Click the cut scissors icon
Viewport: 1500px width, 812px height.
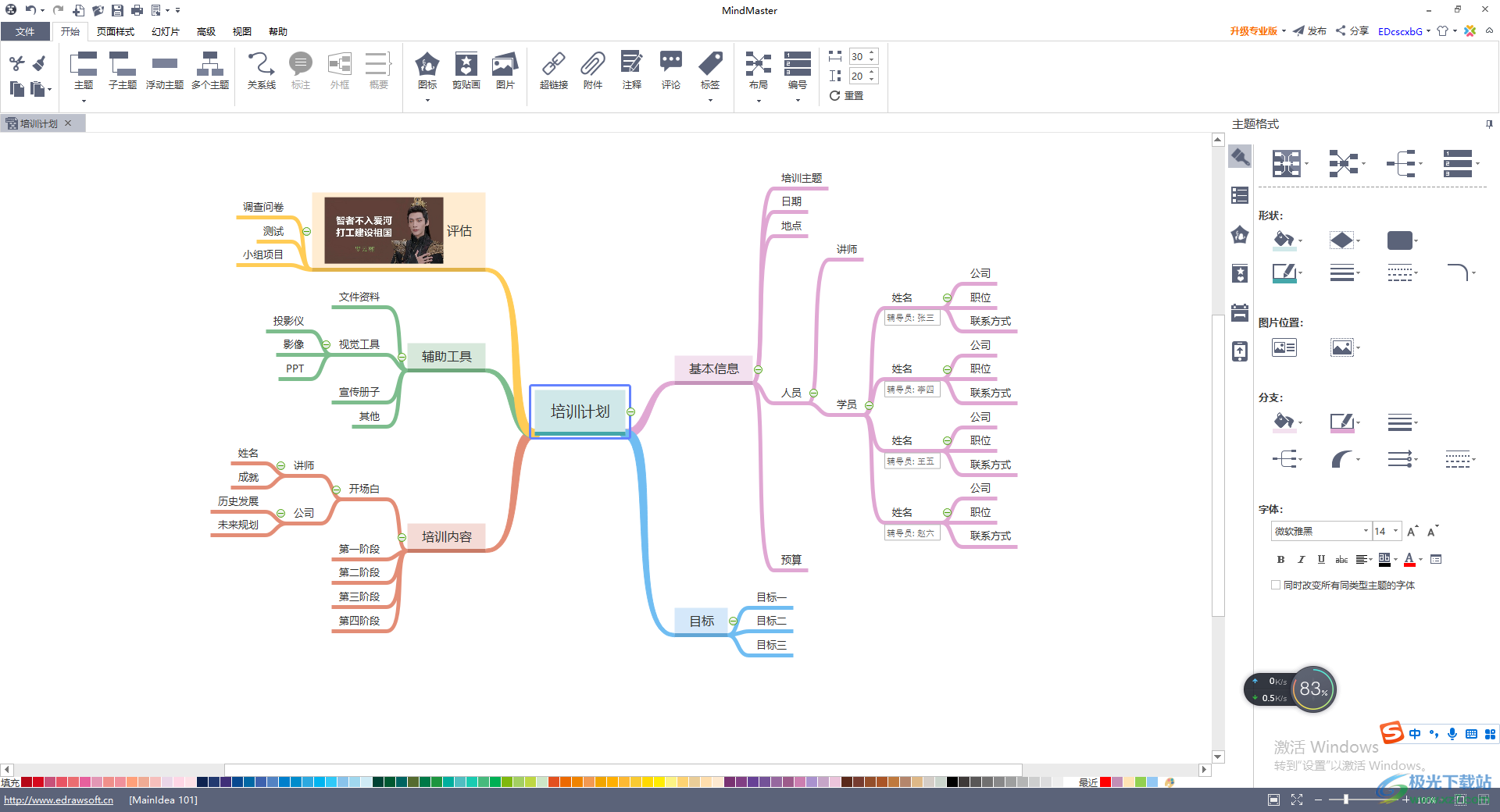coord(16,63)
